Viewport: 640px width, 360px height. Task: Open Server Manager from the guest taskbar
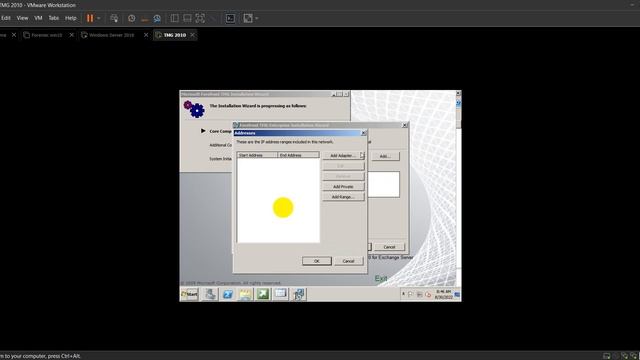click(x=210, y=294)
